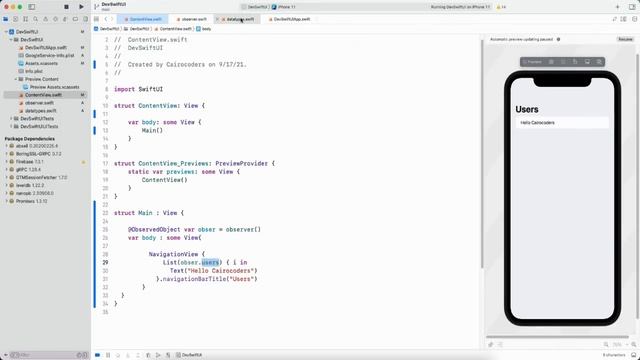Expand the Firebase package dependency

click(x=6, y=162)
